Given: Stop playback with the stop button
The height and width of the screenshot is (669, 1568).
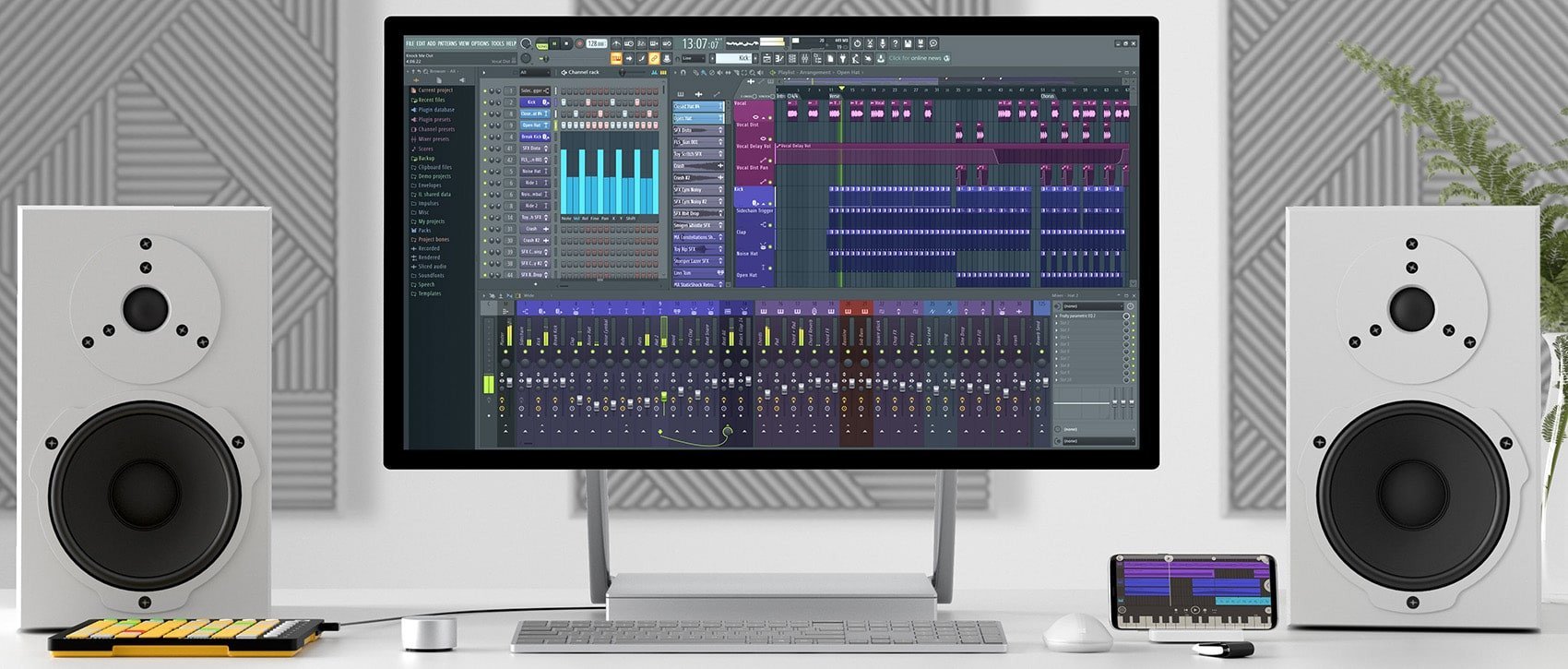Looking at the screenshot, I should pyautogui.click(x=566, y=43).
